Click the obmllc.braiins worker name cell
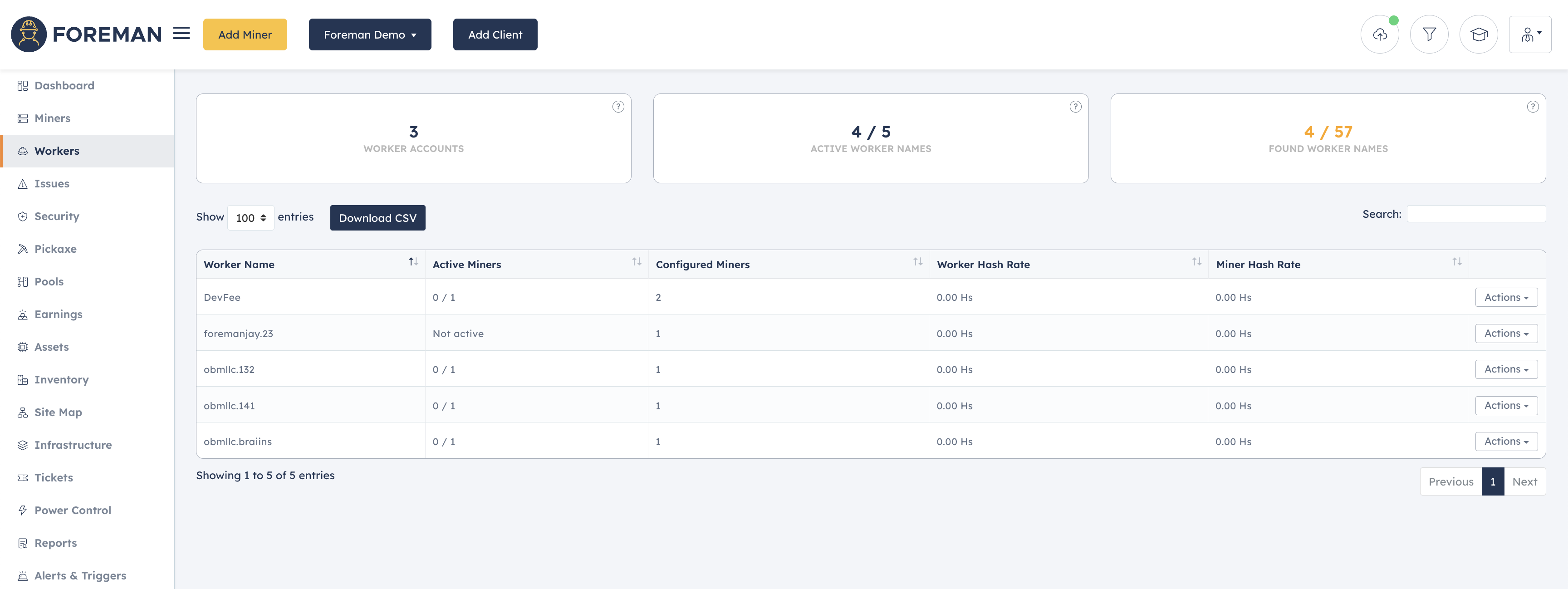This screenshot has width=1568, height=589. tap(310, 442)
